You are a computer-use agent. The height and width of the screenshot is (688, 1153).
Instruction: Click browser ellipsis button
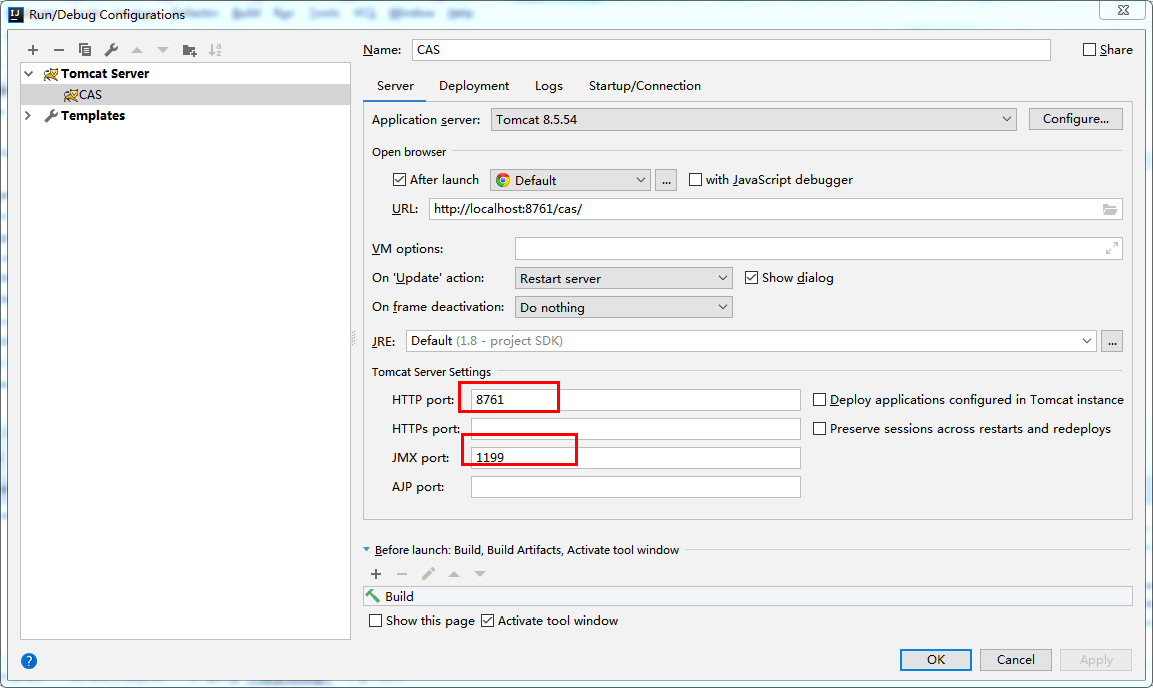(665, 180)
